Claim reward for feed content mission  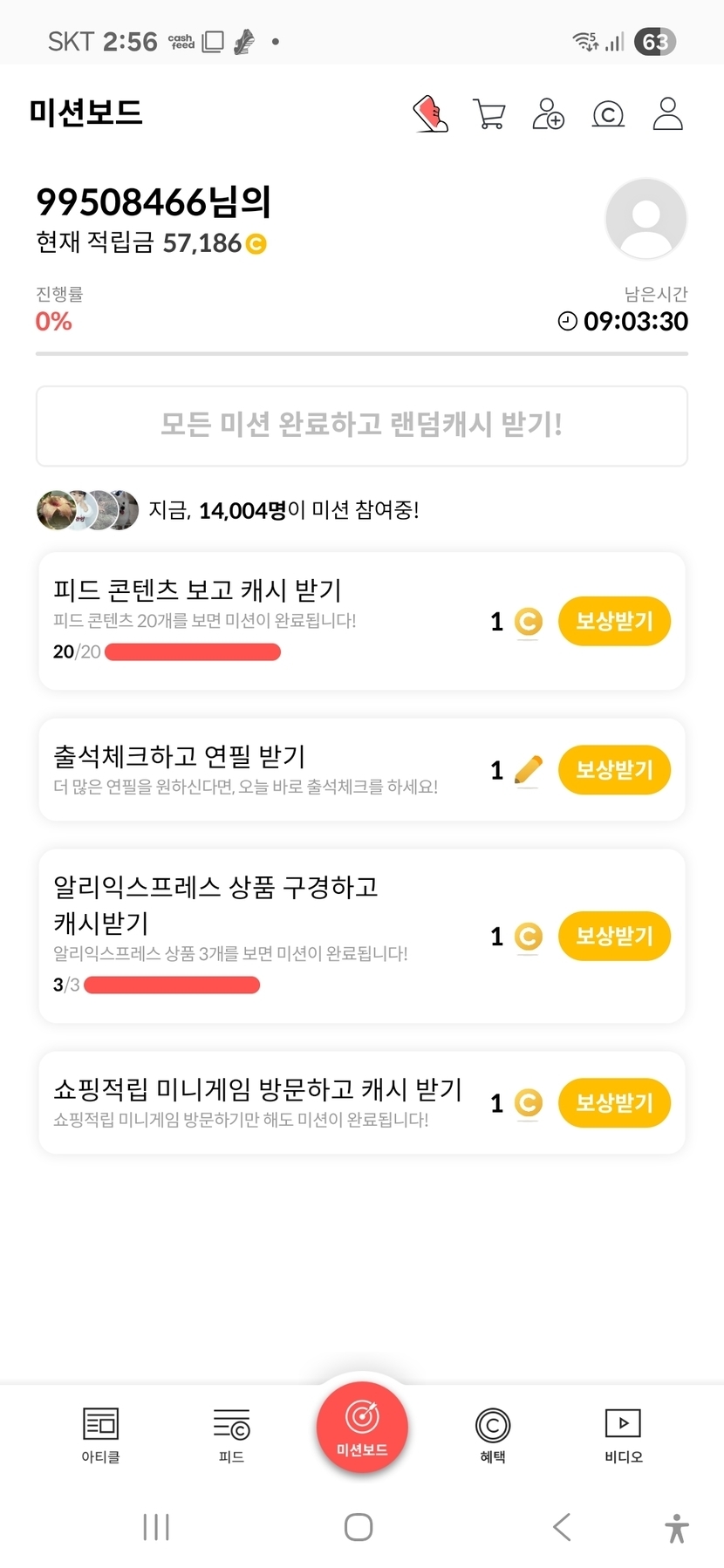pyautogui.click(x=614, y=621)
